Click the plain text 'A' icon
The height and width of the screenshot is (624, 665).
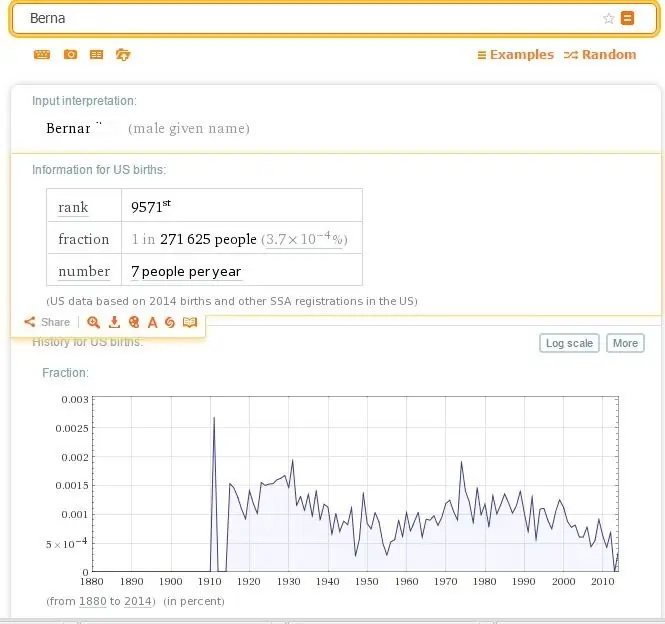pos(152,322)
